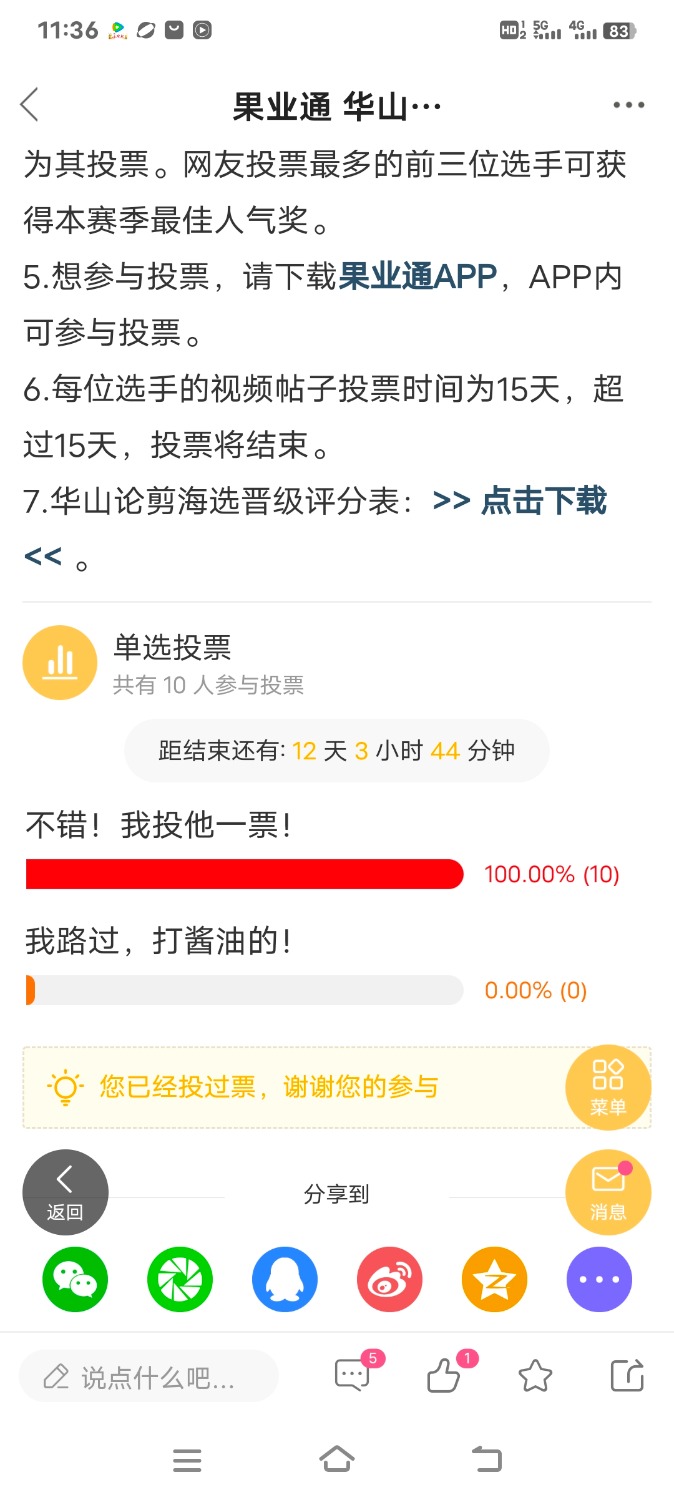Share to WeChat
This screenshot has width=674, height=1500.
75,1279
